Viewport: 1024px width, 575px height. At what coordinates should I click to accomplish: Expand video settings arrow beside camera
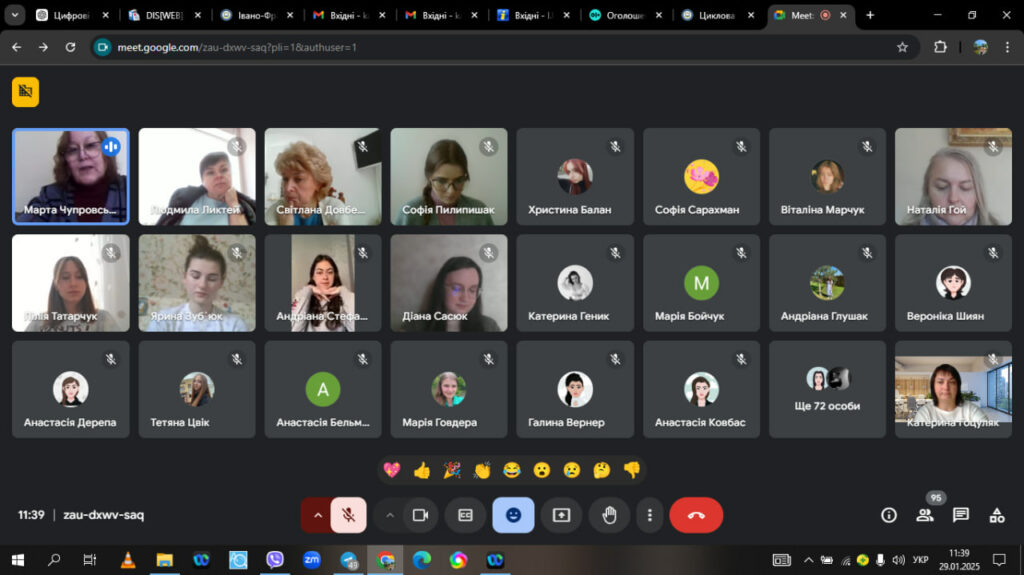[x=389, y=515]
